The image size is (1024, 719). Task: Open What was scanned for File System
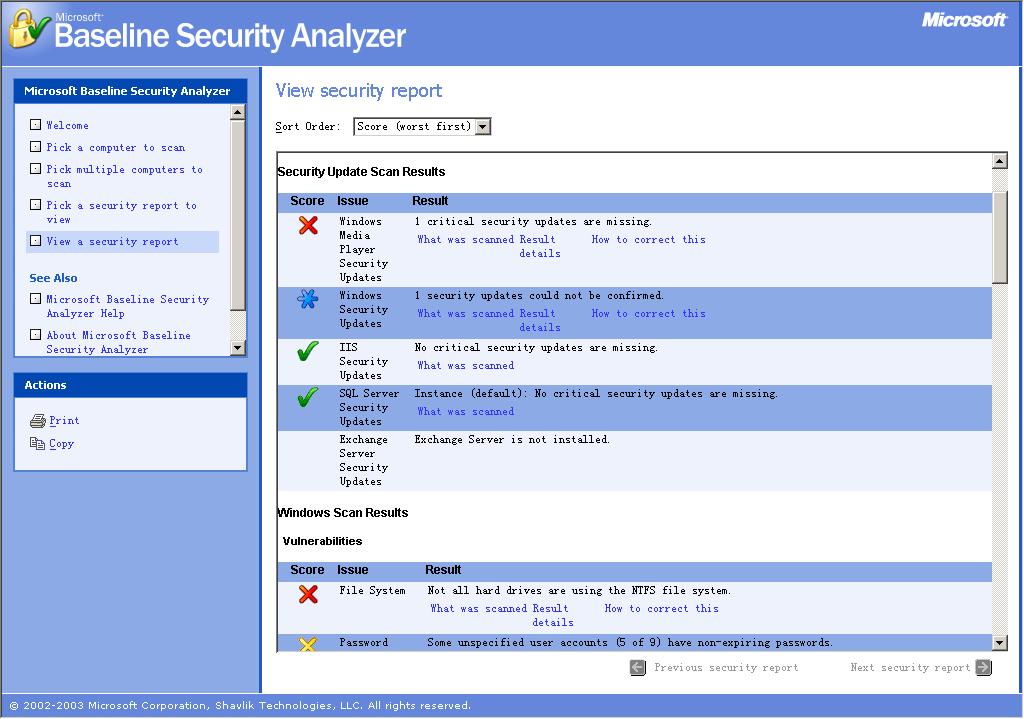click(479, 609)
